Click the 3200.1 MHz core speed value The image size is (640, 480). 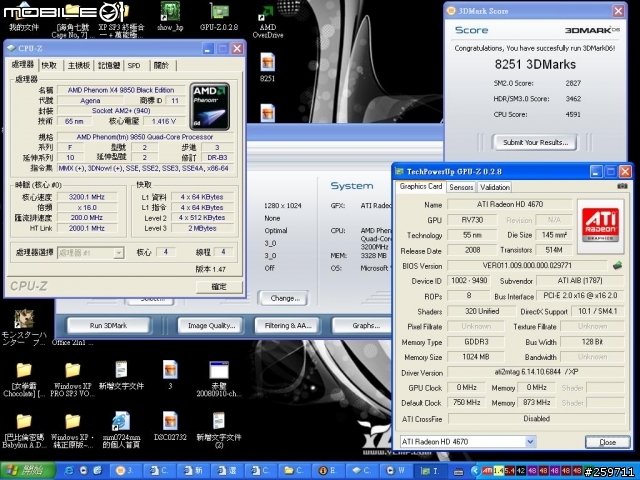coord(87,197)
